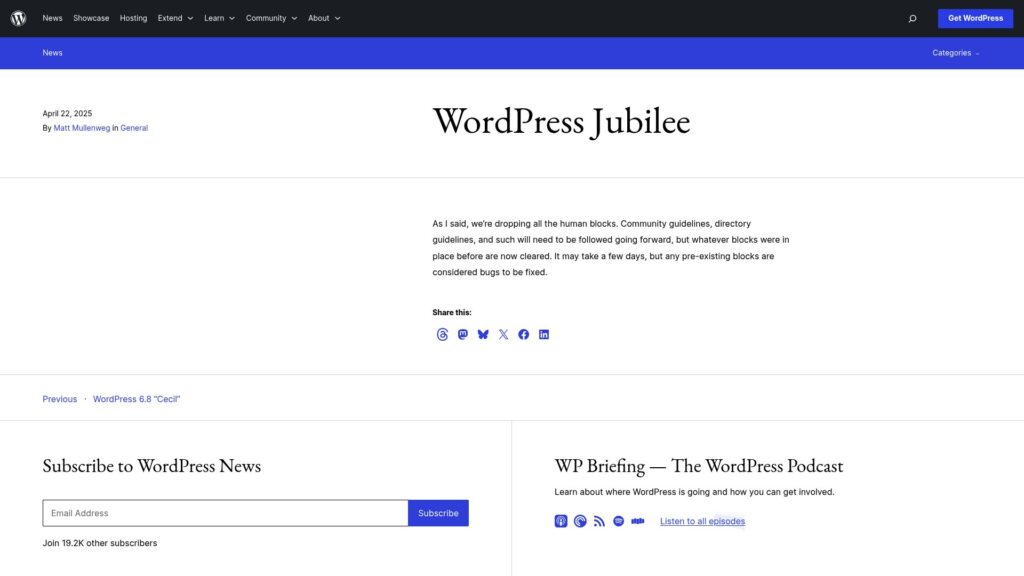Expand the Community menu
1024x576 pixels.
tap(271, 18)
